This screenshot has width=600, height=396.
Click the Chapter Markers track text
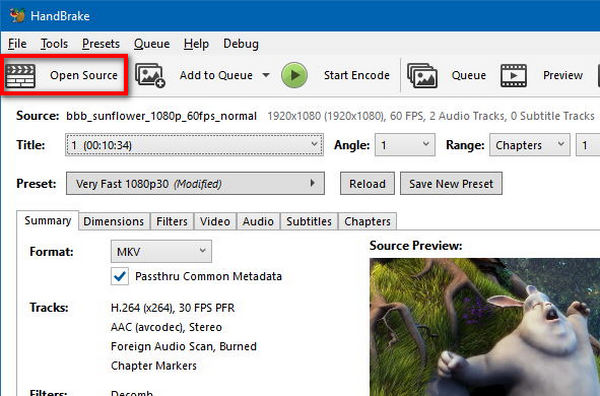(x=154, y=365)
